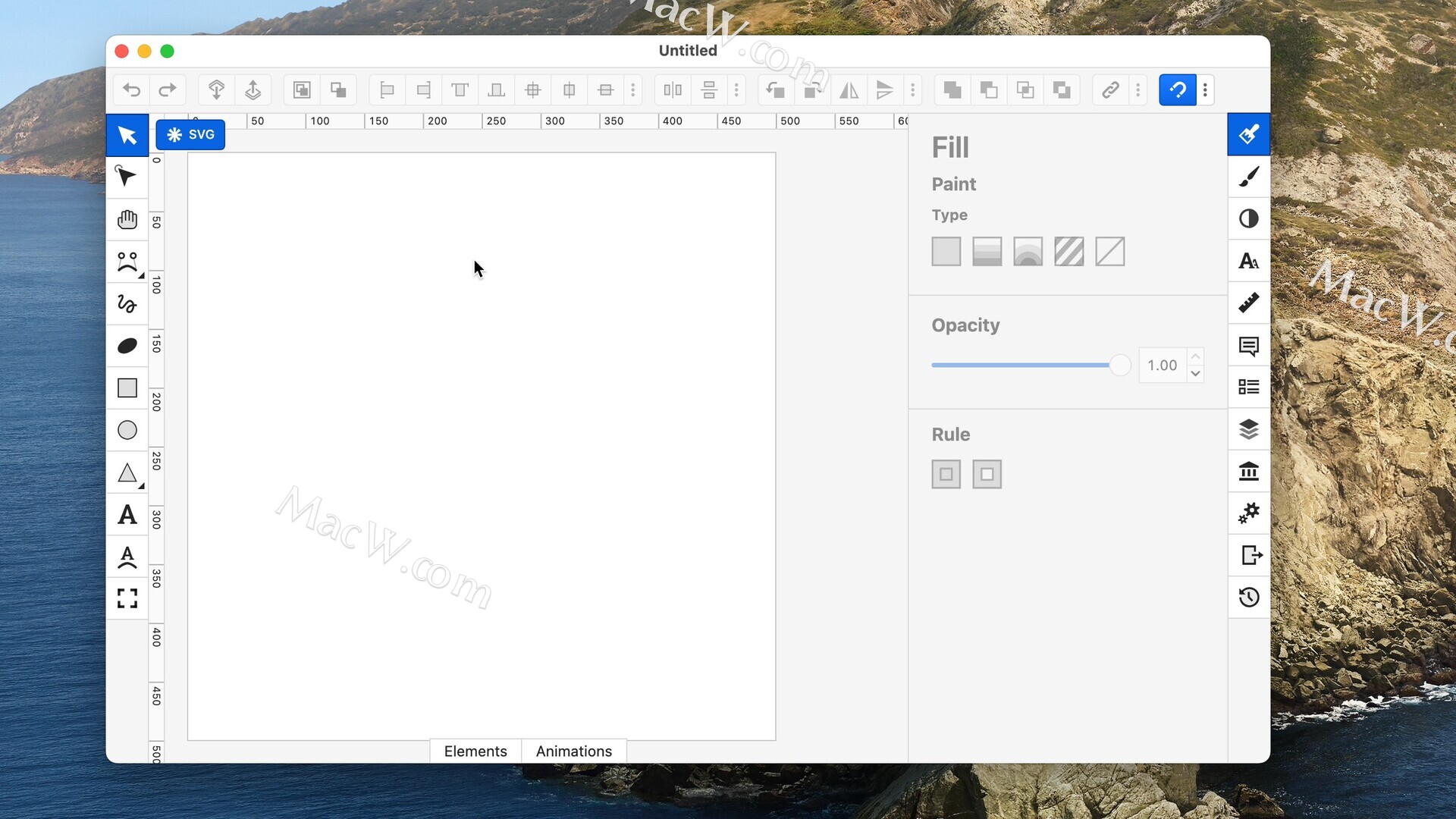
Task: Expand the triangle tool submenu
Action: (141, 486)
